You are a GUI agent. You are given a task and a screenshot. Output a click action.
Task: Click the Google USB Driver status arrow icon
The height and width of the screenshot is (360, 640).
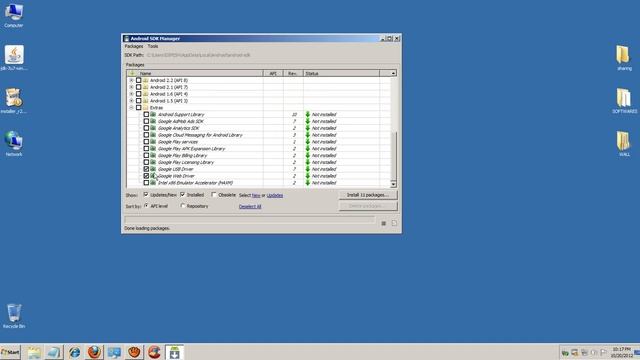[308, 169]
